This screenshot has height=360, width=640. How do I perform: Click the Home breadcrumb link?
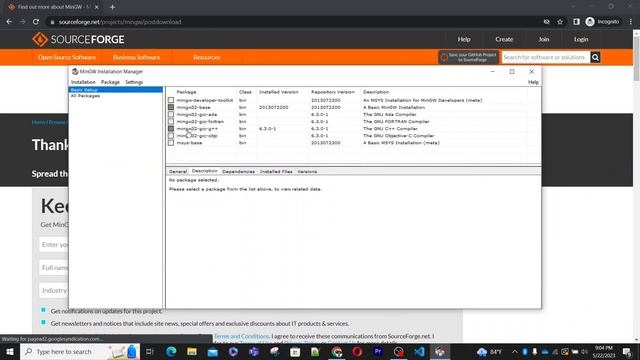coord(38,122)
